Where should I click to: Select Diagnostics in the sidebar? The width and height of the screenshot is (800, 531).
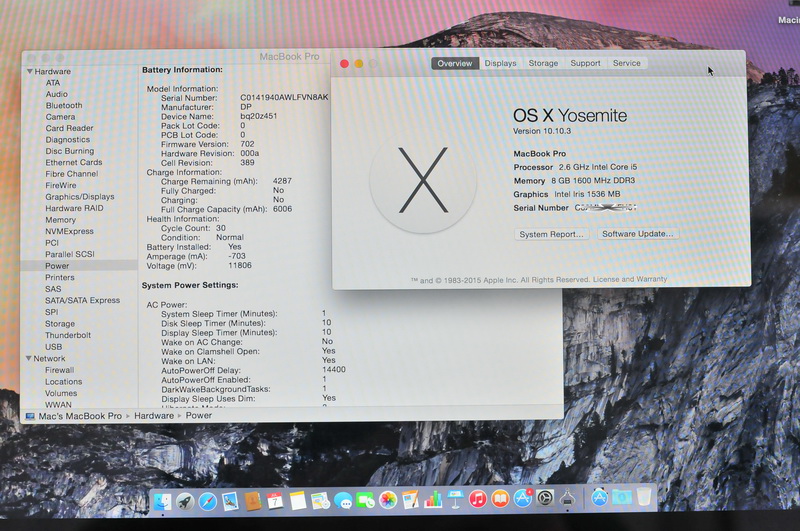pyautogui.click(x=67, y=140)
